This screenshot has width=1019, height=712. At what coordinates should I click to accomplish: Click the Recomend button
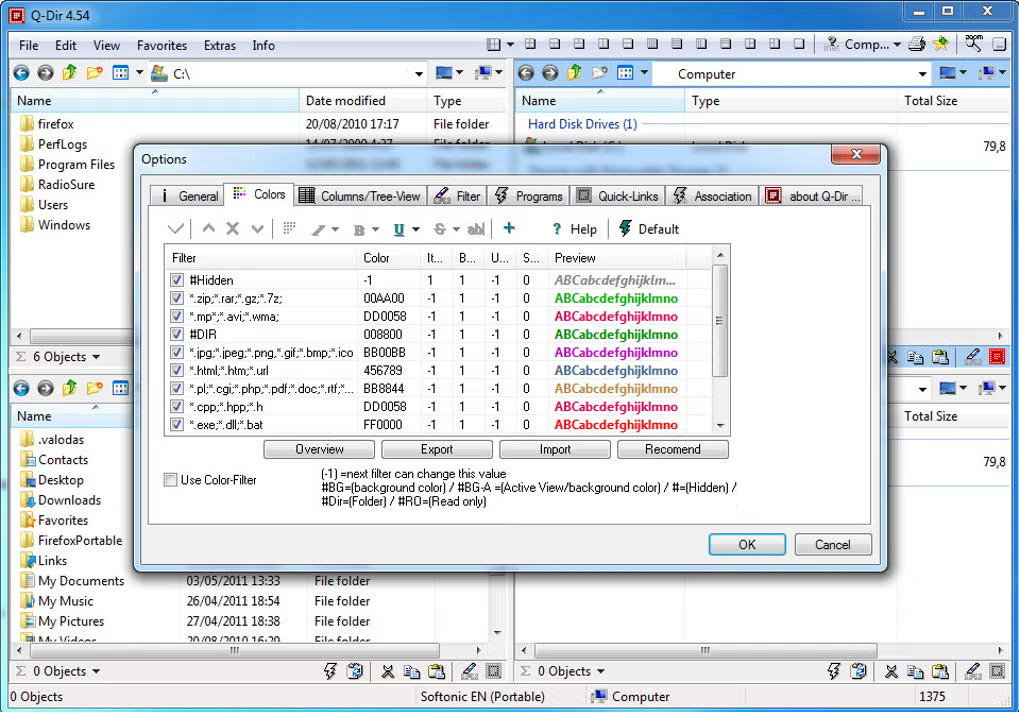(673, 450)
